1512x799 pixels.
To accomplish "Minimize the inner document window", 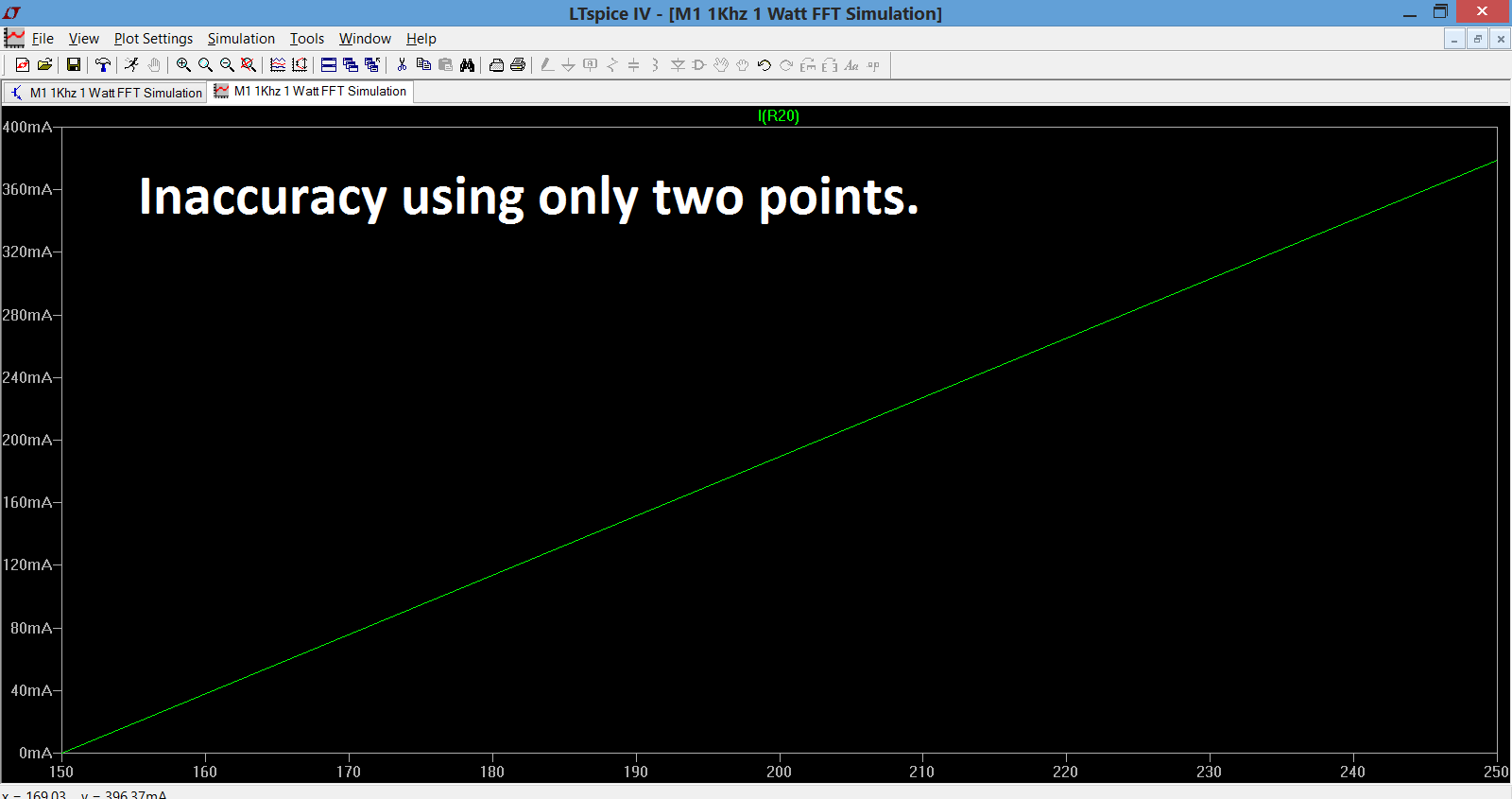I will (1454, 39).
